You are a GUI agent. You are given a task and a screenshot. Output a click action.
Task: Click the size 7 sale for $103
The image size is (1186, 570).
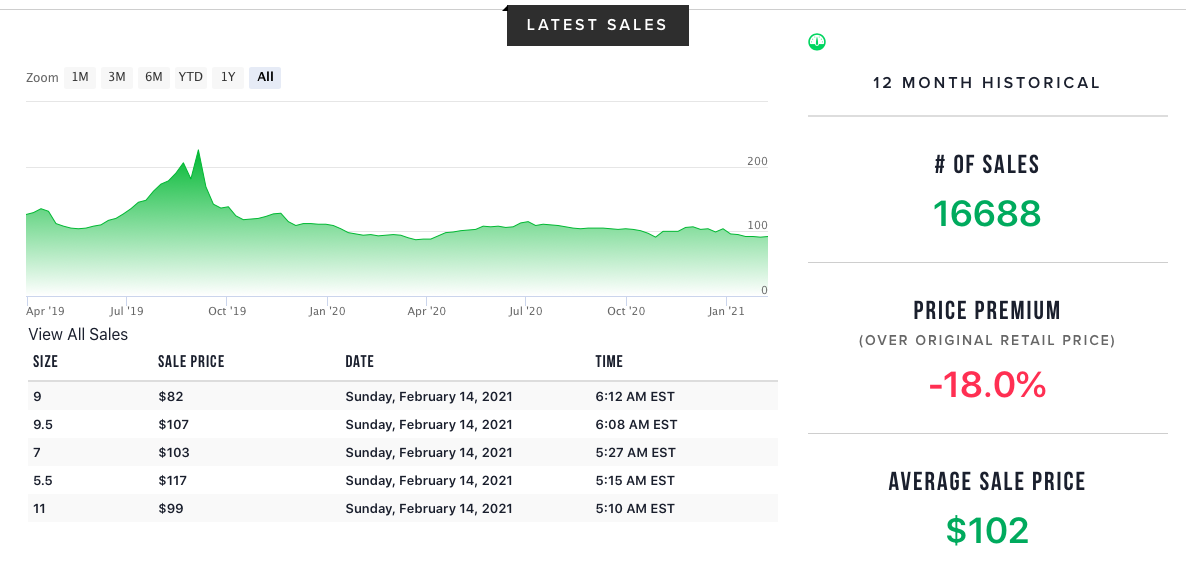click(402, 452)
